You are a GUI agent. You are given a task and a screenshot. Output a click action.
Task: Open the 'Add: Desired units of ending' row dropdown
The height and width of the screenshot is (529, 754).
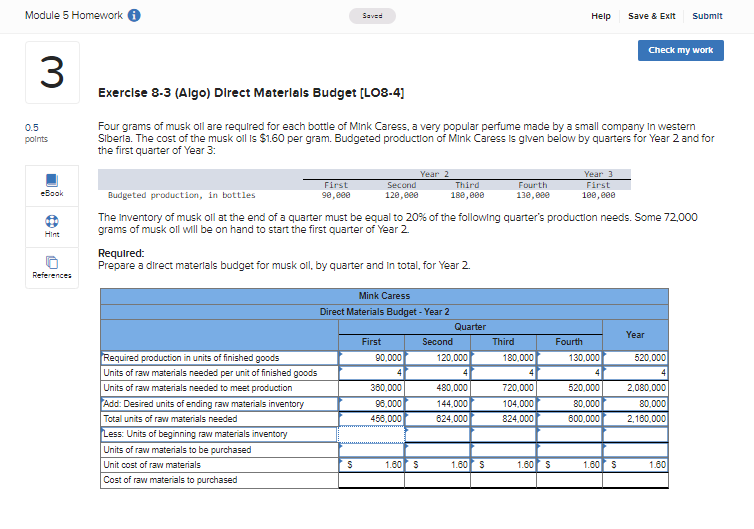tap(218, 403)
